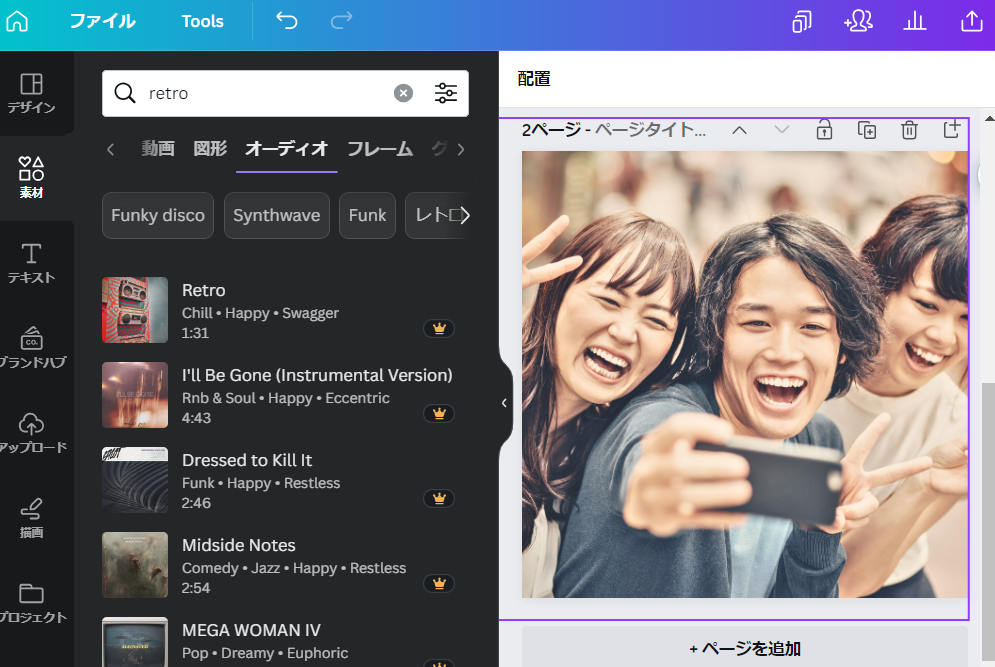Open the 配置 position option
This screenshot has width=995, height=667.
click(x=534, y=79)
